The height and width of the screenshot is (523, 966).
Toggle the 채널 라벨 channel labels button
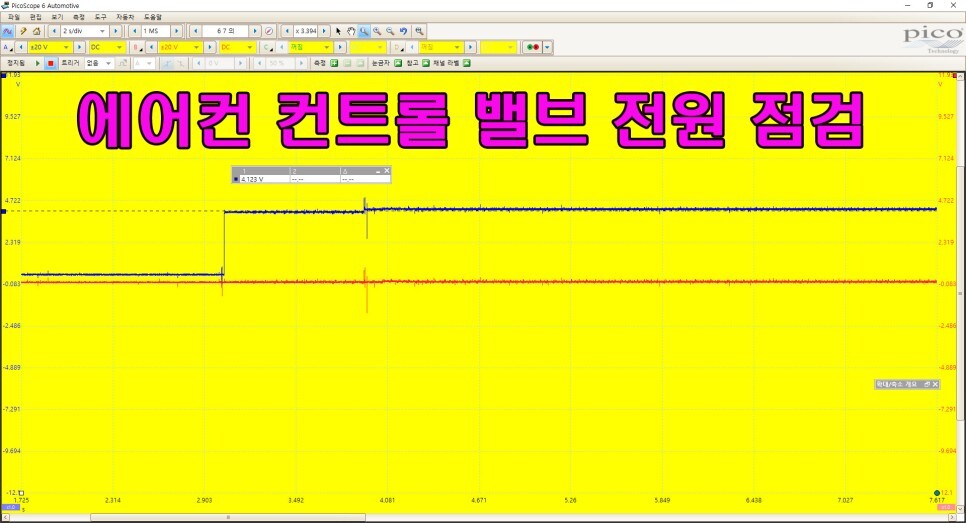[465, 63]
